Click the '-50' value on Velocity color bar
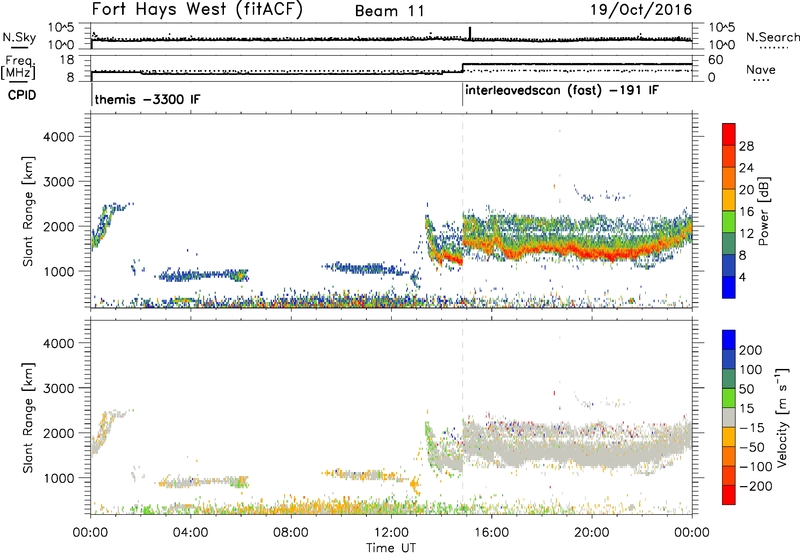Viewport: 800px width, 554px height. click(x=752, y=447)
